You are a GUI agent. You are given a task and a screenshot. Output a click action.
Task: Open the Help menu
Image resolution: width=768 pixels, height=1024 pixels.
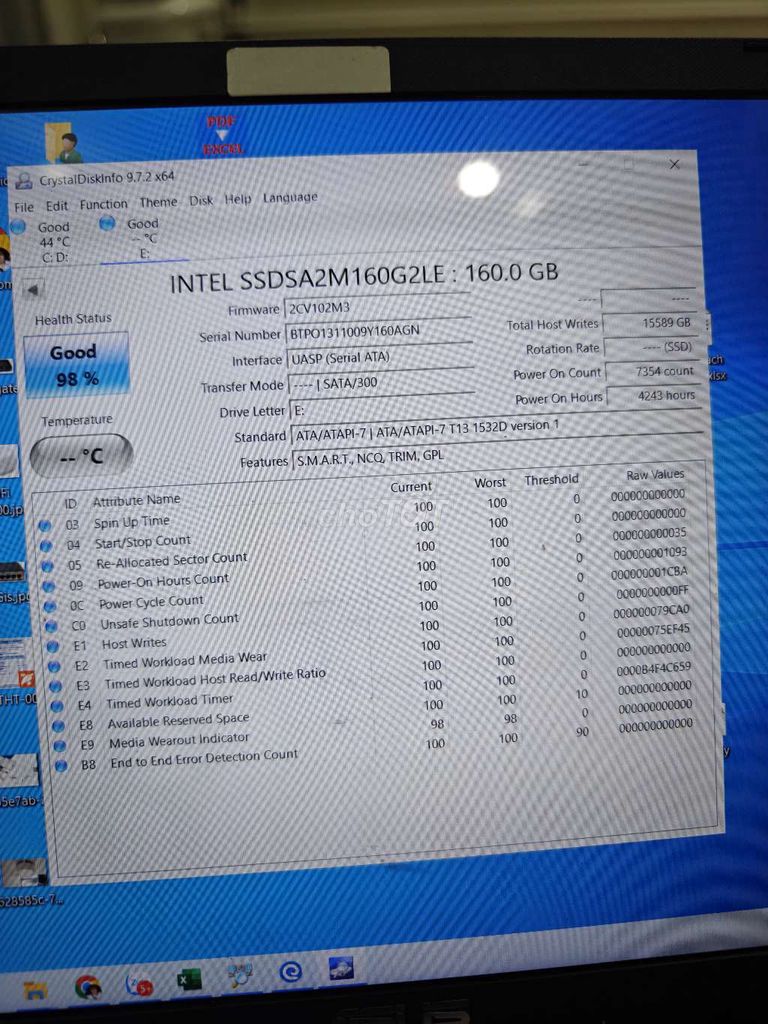pyautogui.click(x=238, y=199)
